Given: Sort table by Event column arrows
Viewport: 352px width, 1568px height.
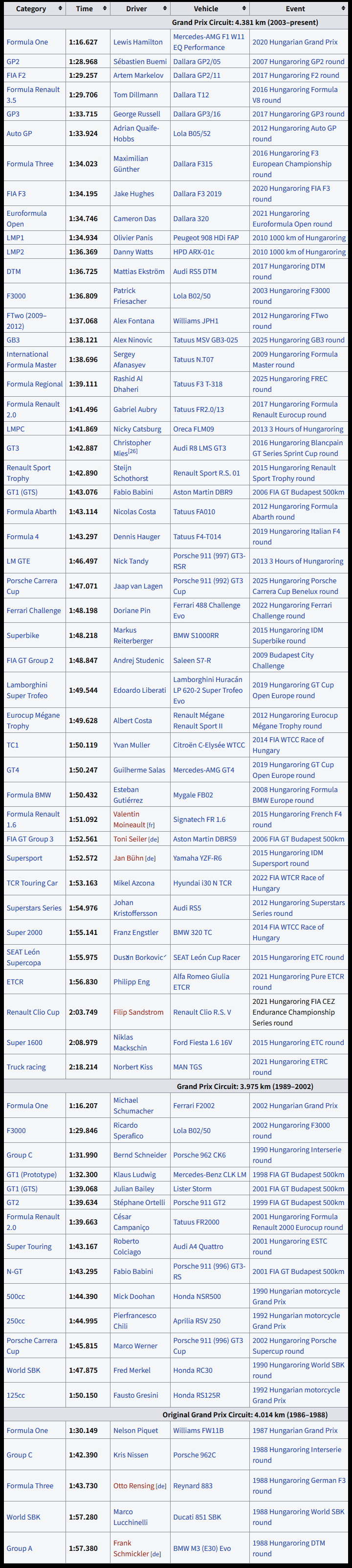Looking at the screenshot, I should pyautogui.click(x=344, y=8).
